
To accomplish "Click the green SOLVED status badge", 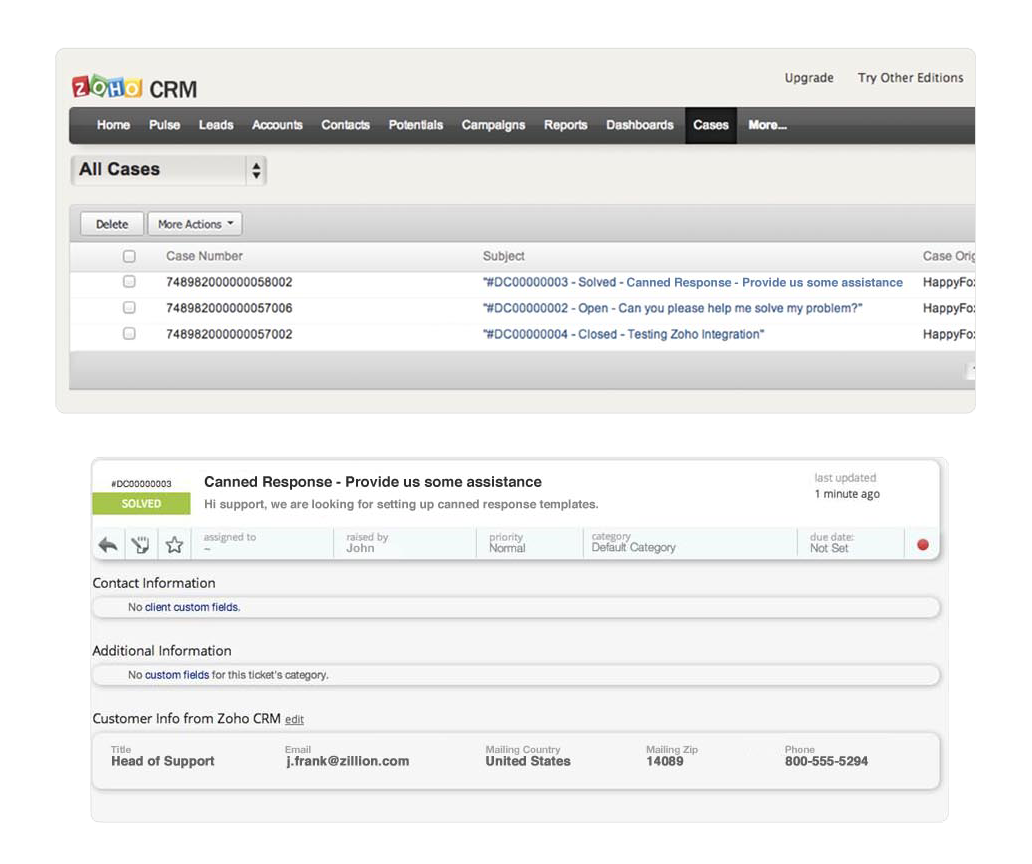I will pyautogui.click(x=141, y=504).
